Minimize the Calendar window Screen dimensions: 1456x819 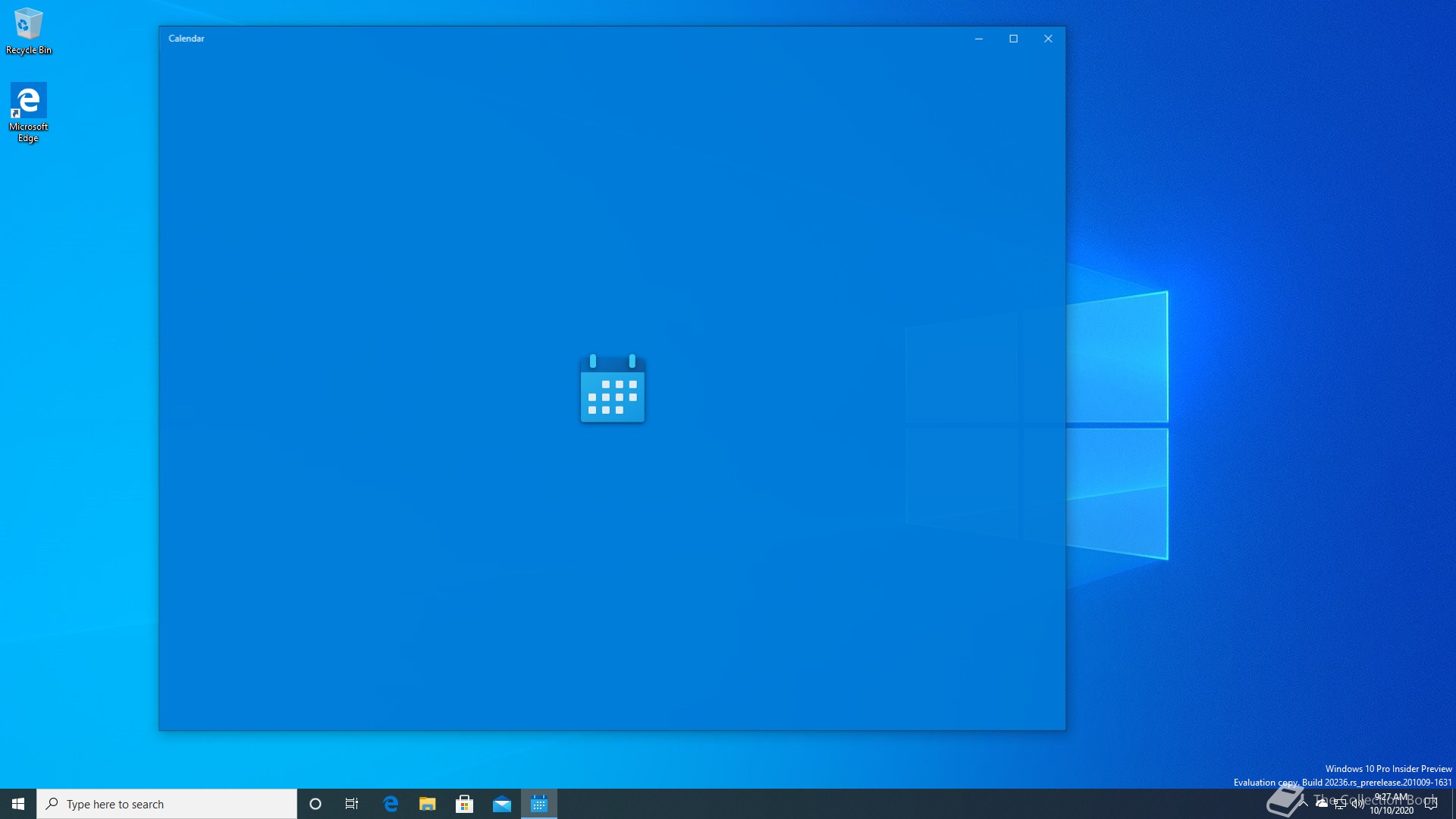[x=979, y=39]
